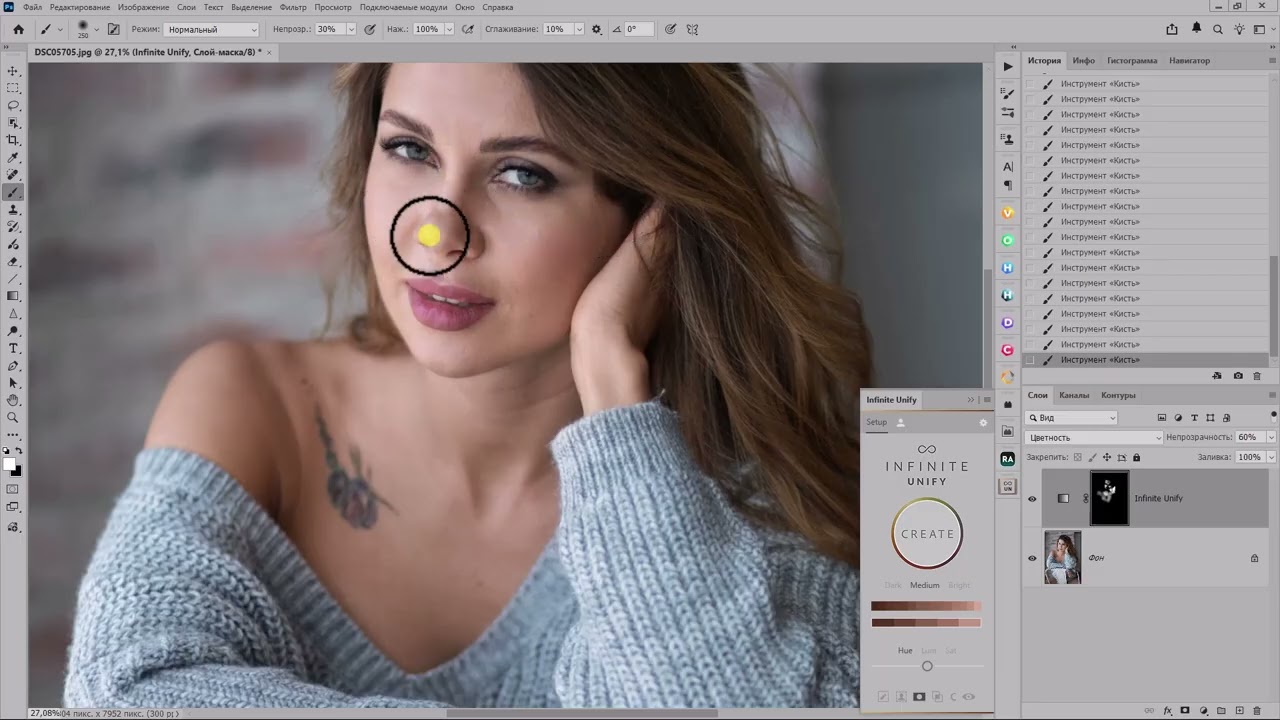Switch to the Каналы tab
1280x720 pixels.
coord(1074,395)
